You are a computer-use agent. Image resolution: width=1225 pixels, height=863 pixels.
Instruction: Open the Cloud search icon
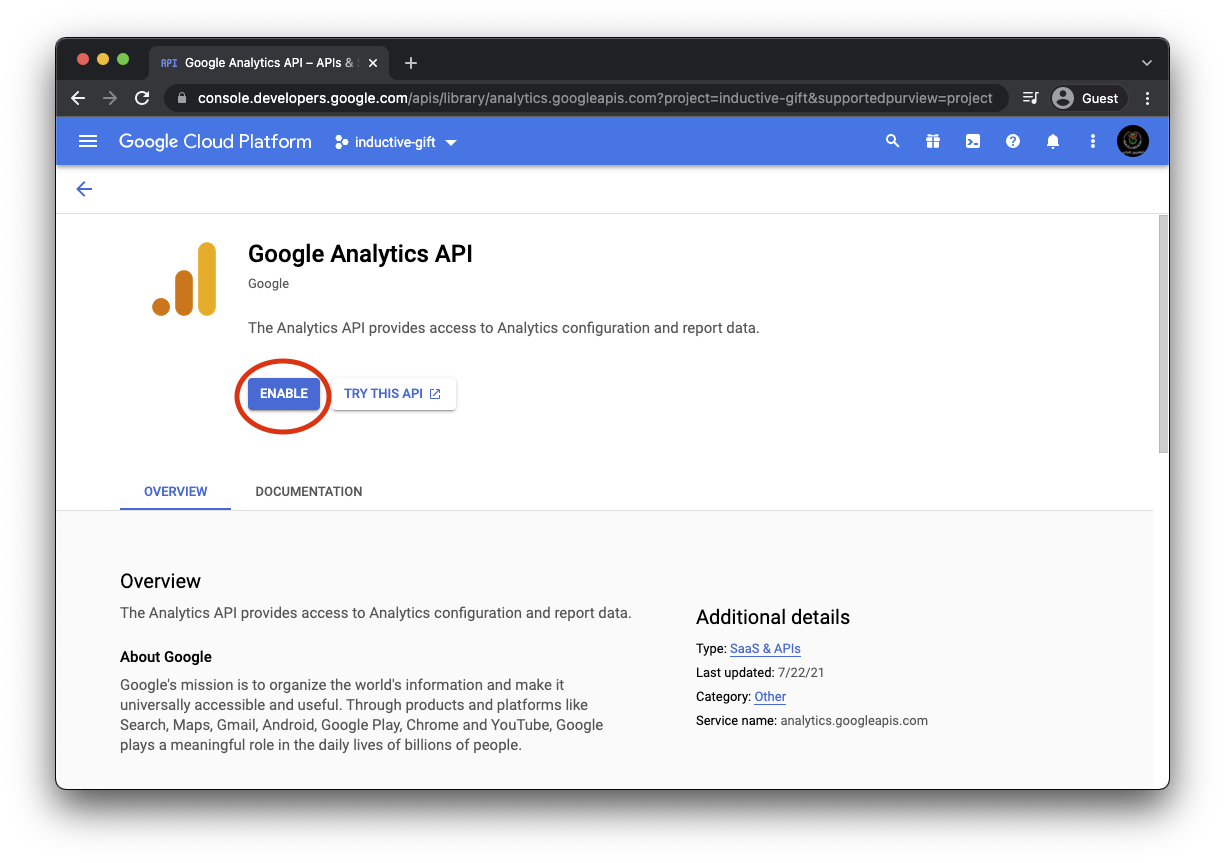tap(893, 142)
